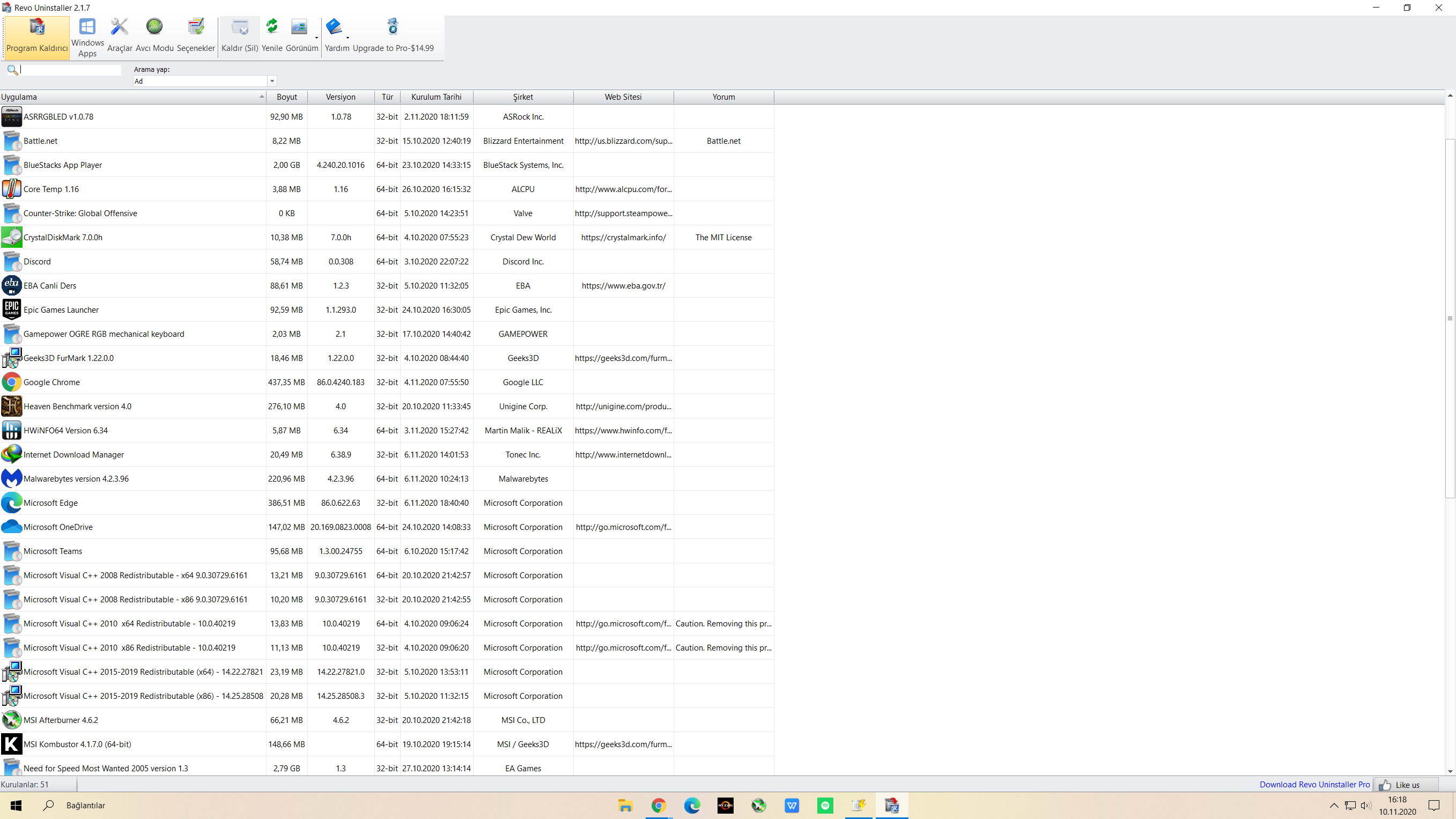This screenshot has width=1456, height=819.
Task: Sort list by Boyut column
Action: (286, 97)
